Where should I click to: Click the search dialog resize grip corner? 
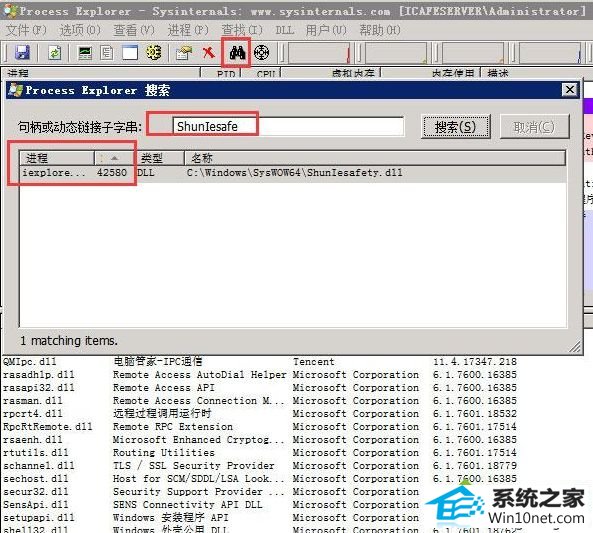tap(575, 347)
